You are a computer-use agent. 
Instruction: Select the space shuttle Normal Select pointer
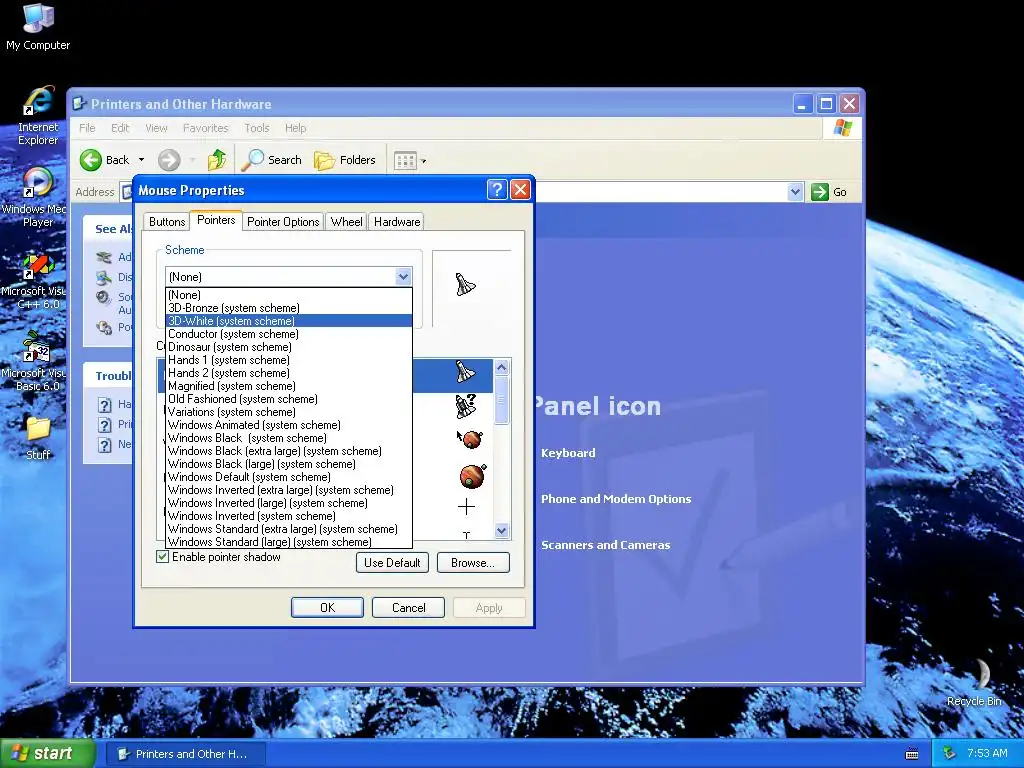(465, 372)
